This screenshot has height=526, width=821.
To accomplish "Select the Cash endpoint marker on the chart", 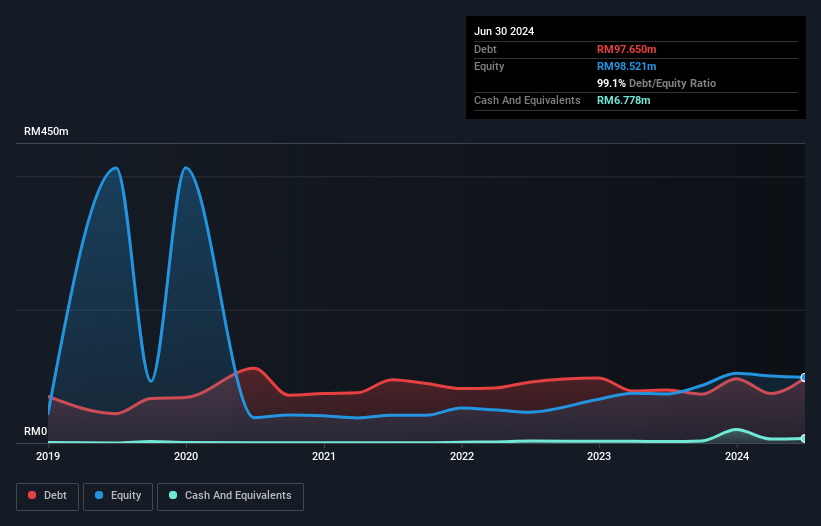I will pos(804,439).
